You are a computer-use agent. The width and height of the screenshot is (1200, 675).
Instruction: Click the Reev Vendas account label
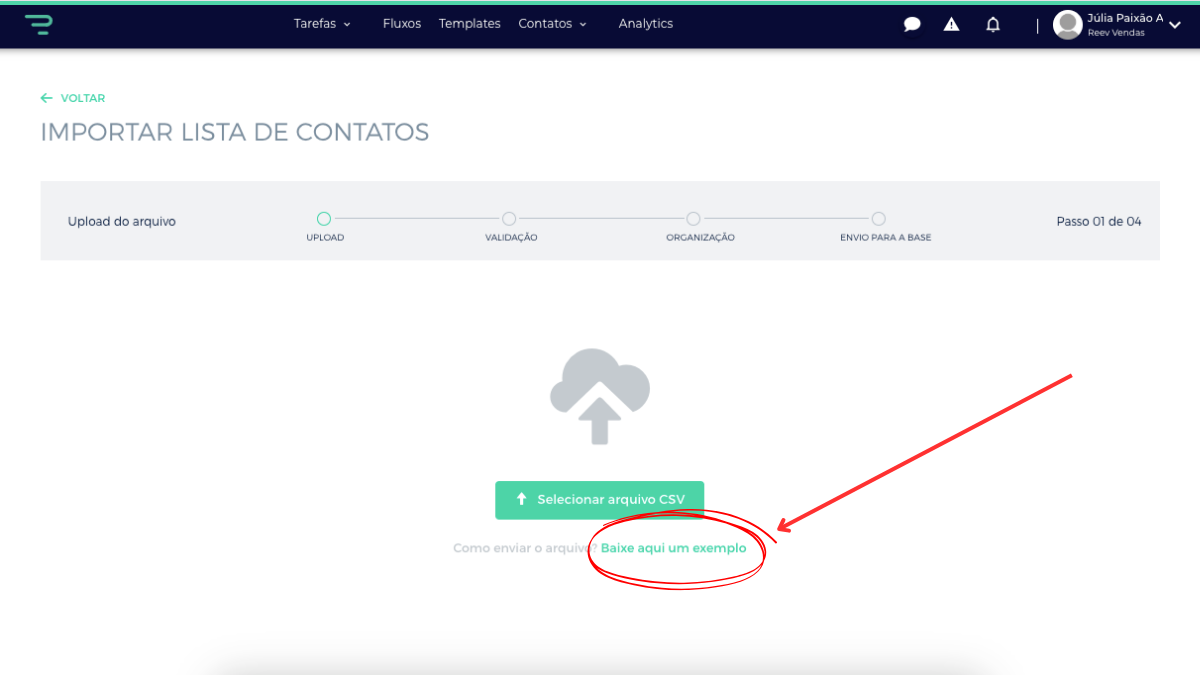point(1116,33)
